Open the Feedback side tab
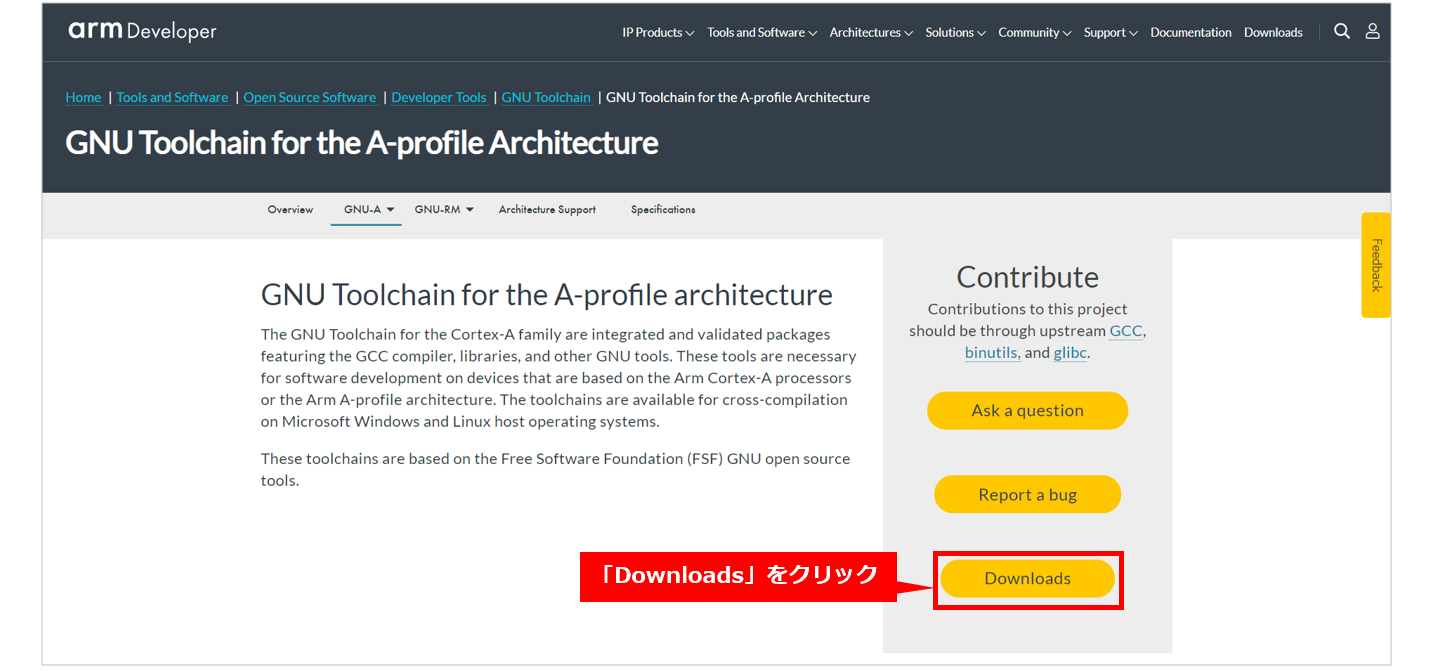 1376,265
